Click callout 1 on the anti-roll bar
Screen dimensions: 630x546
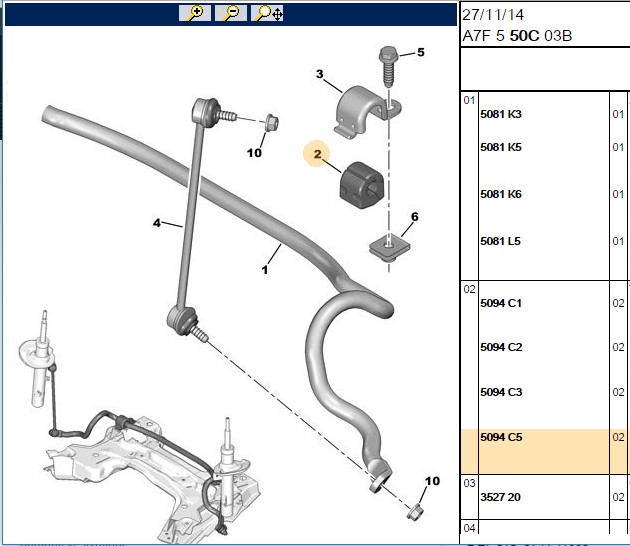(265, 270)
